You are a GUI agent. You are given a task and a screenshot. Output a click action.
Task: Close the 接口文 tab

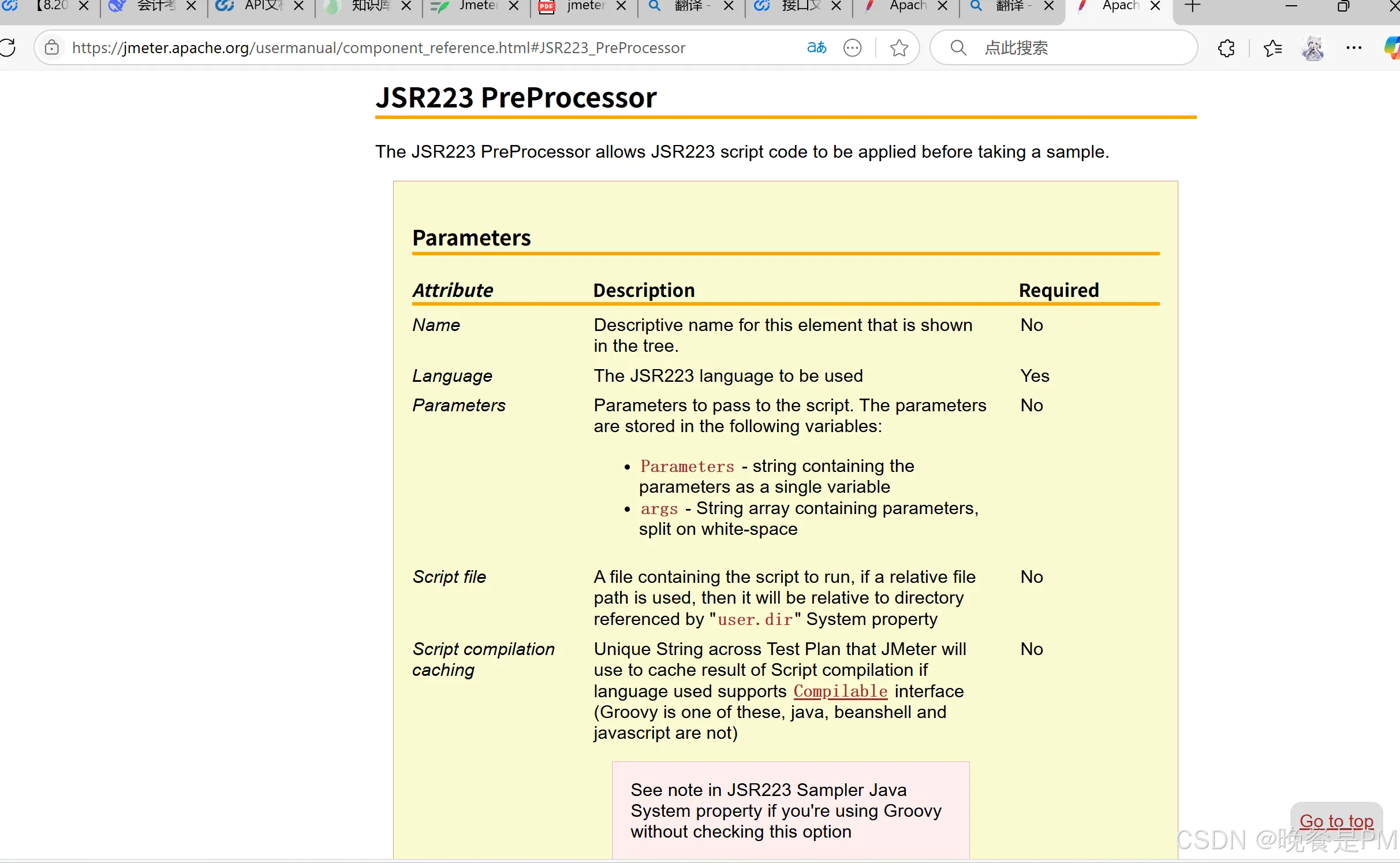pos(836,6)
